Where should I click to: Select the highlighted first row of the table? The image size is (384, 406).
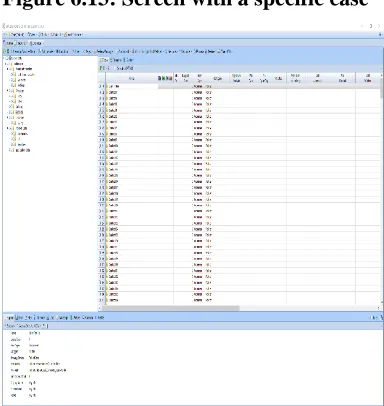tap(240, 86)
